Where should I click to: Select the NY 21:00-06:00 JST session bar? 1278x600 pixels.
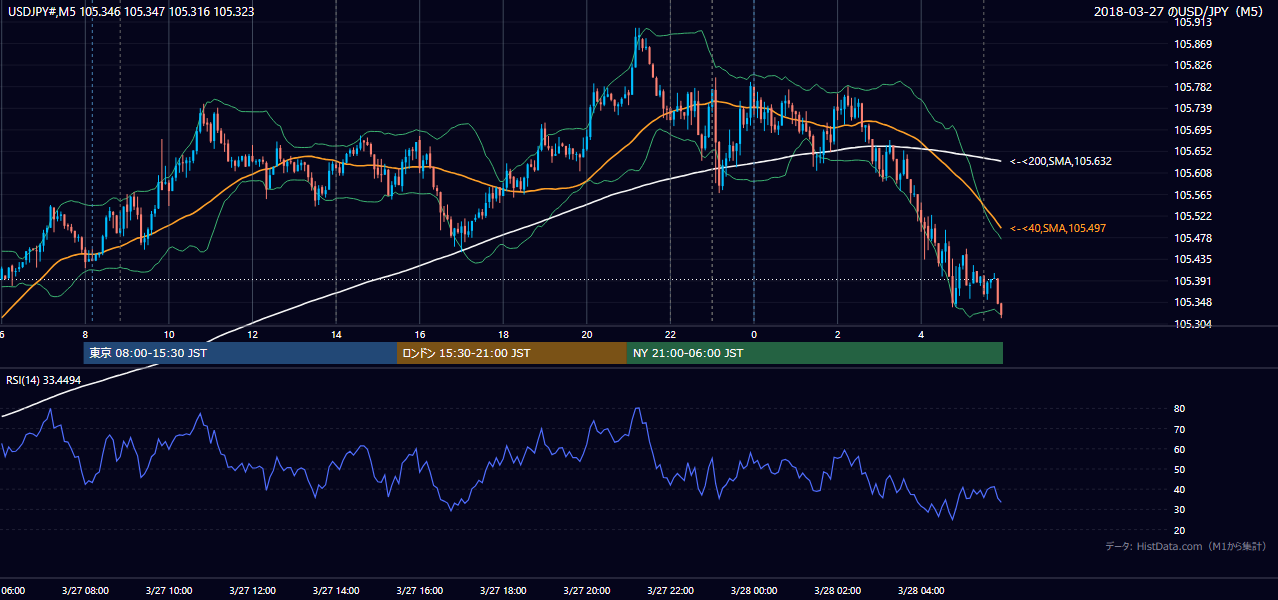click(x=814, y=353)
